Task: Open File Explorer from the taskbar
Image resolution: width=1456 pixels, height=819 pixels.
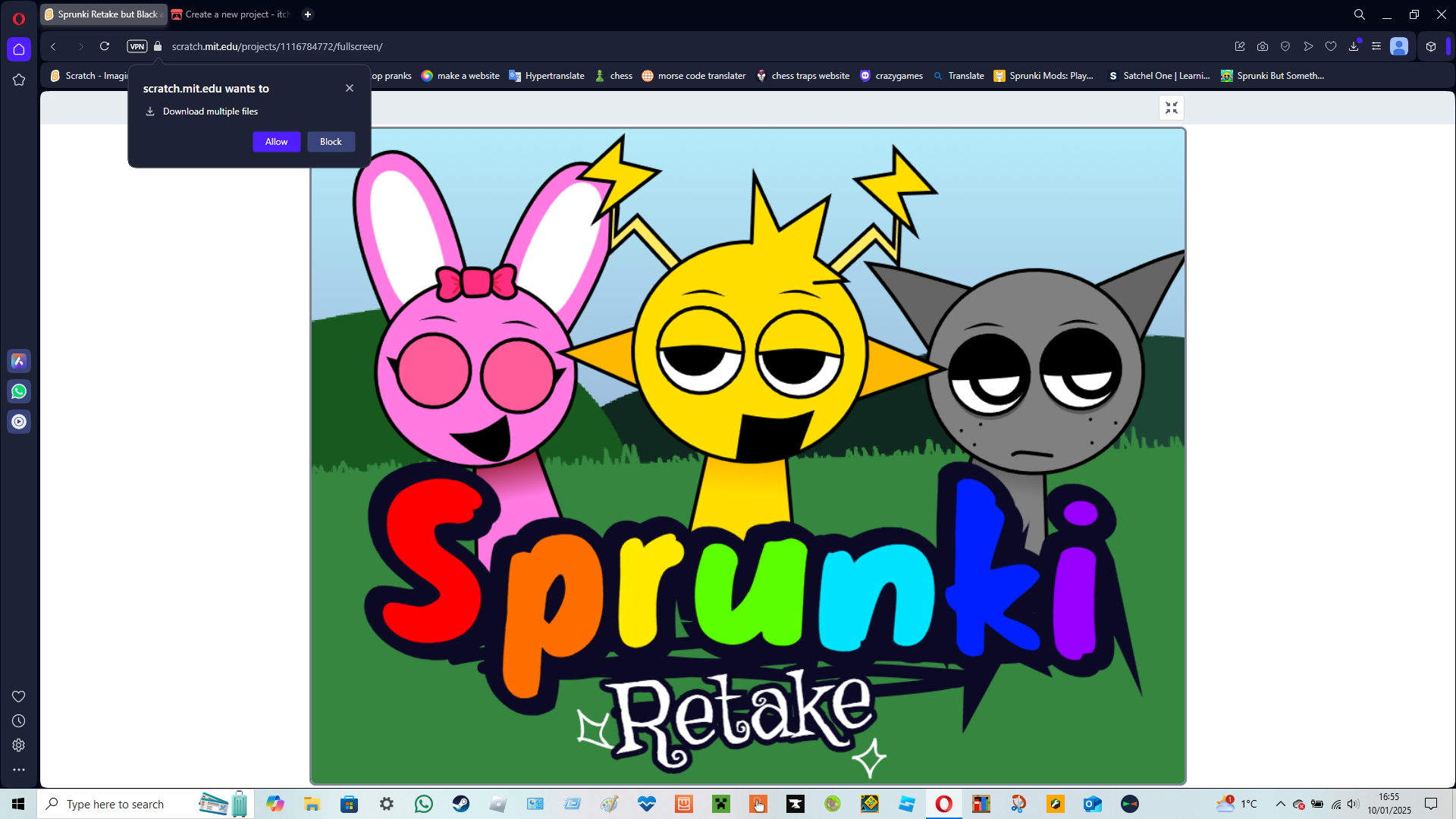Action: (x=312, y=804)
